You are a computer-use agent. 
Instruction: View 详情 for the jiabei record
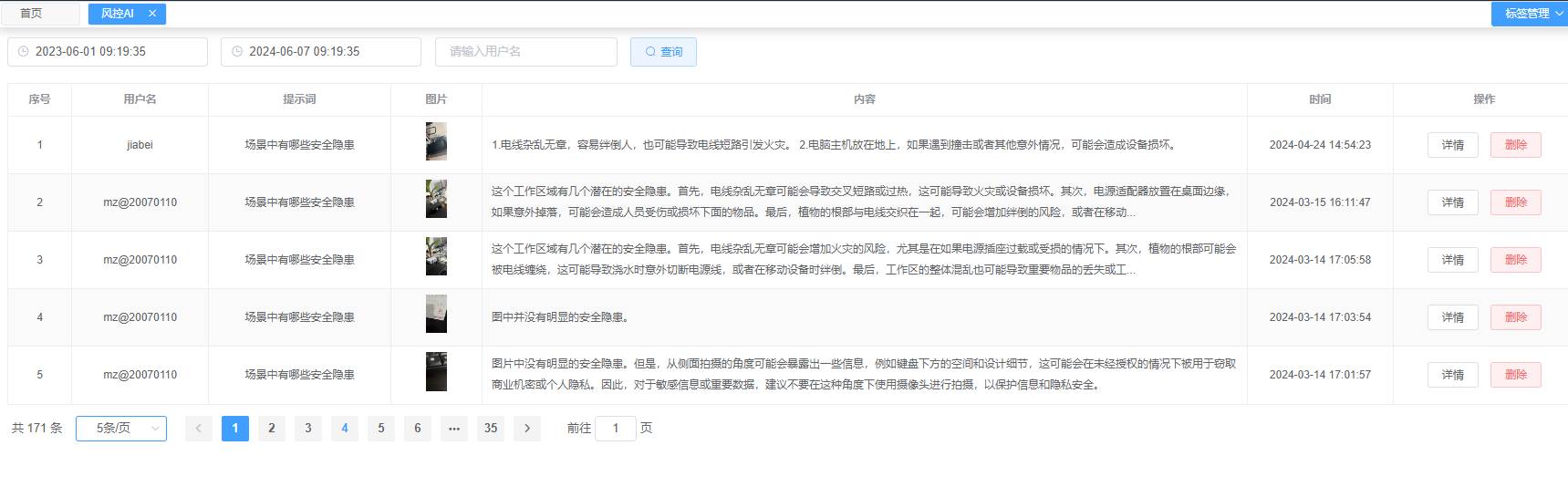(x=1452, y=145)
